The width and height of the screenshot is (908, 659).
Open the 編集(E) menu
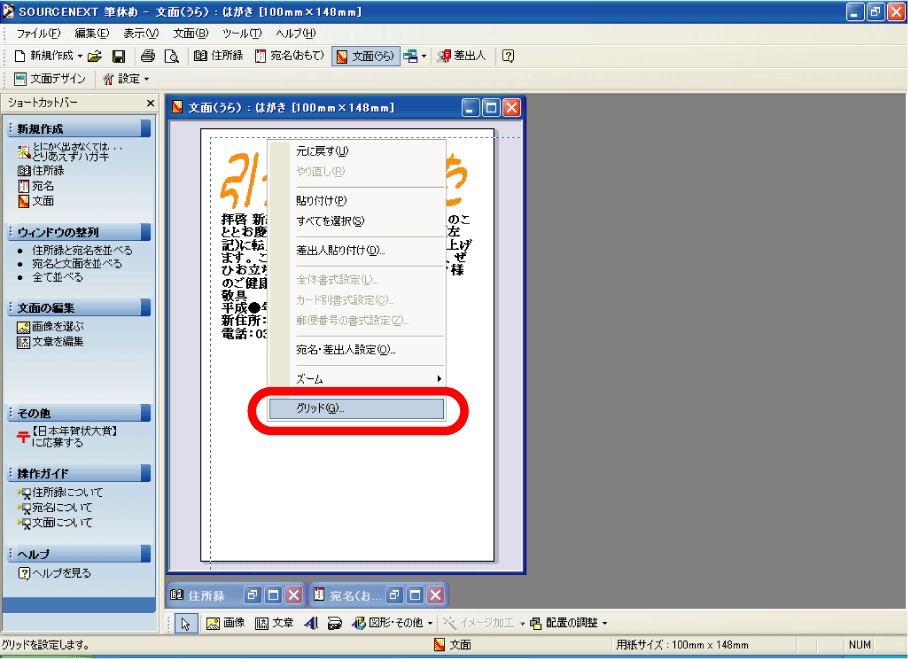pyautogui.click(x=91, y=34)
